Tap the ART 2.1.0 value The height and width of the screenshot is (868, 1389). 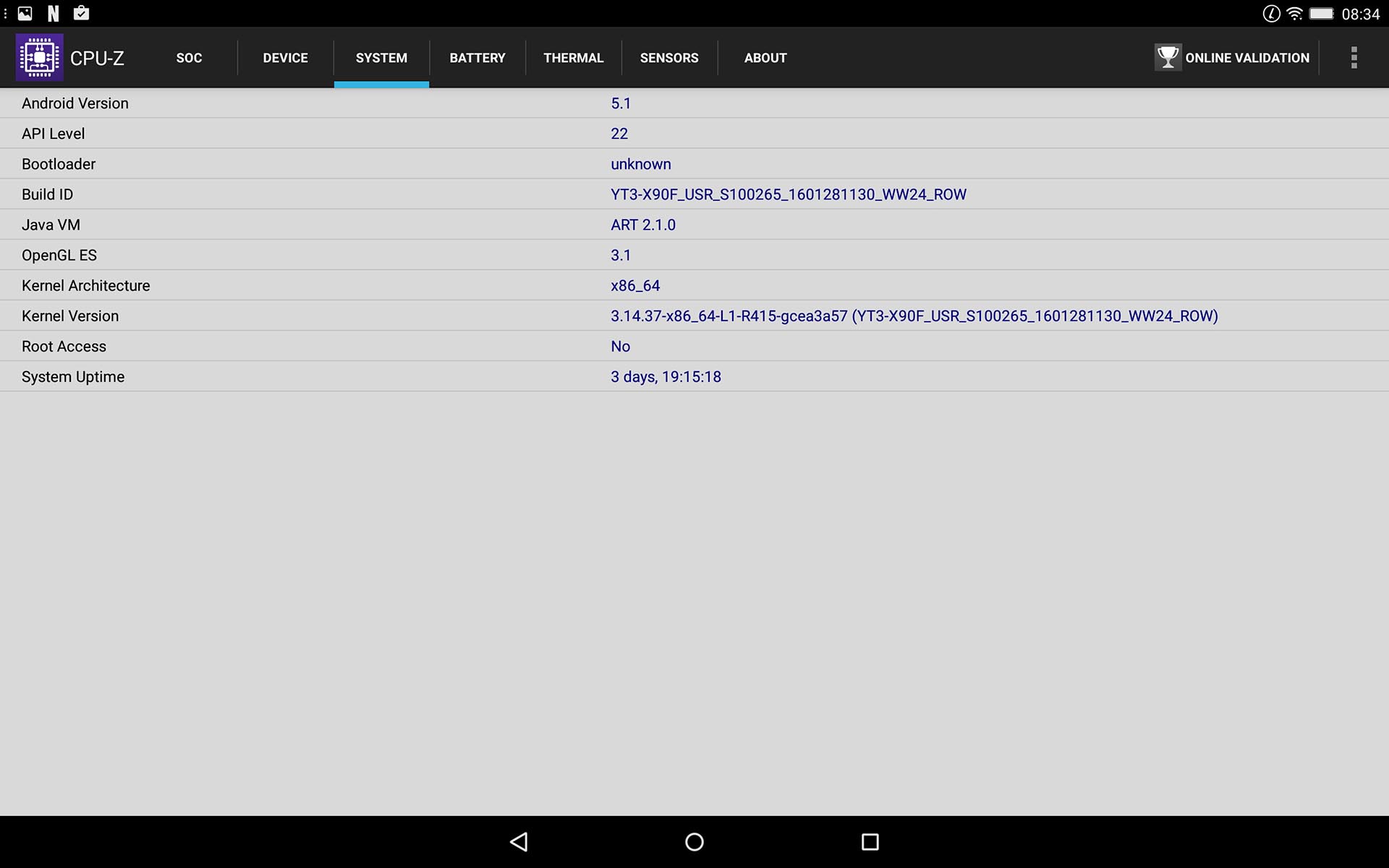click(643, 225)
